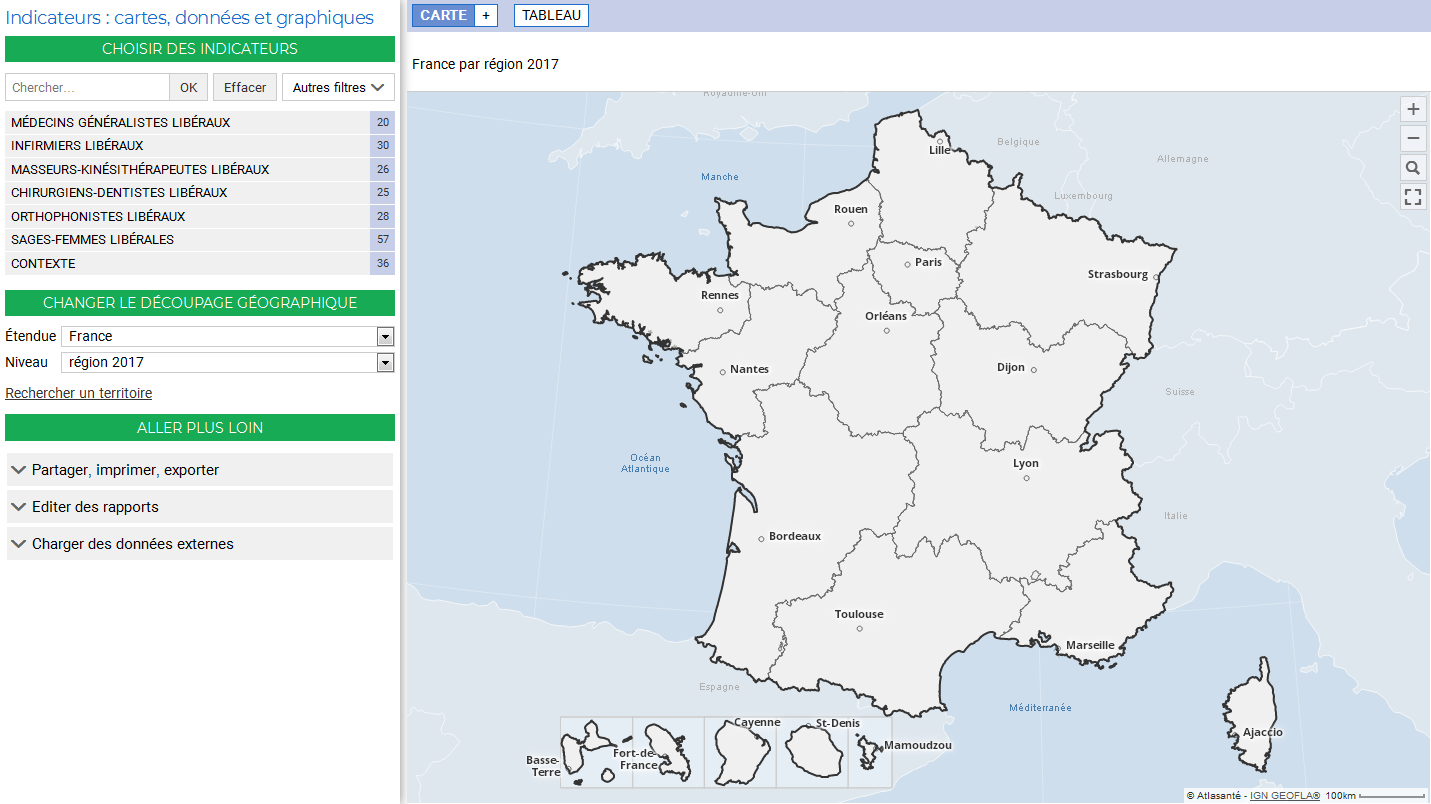1431x804 pixels.
Task: Open the Étendue dropdown showing France
Action: coord(228,336)
